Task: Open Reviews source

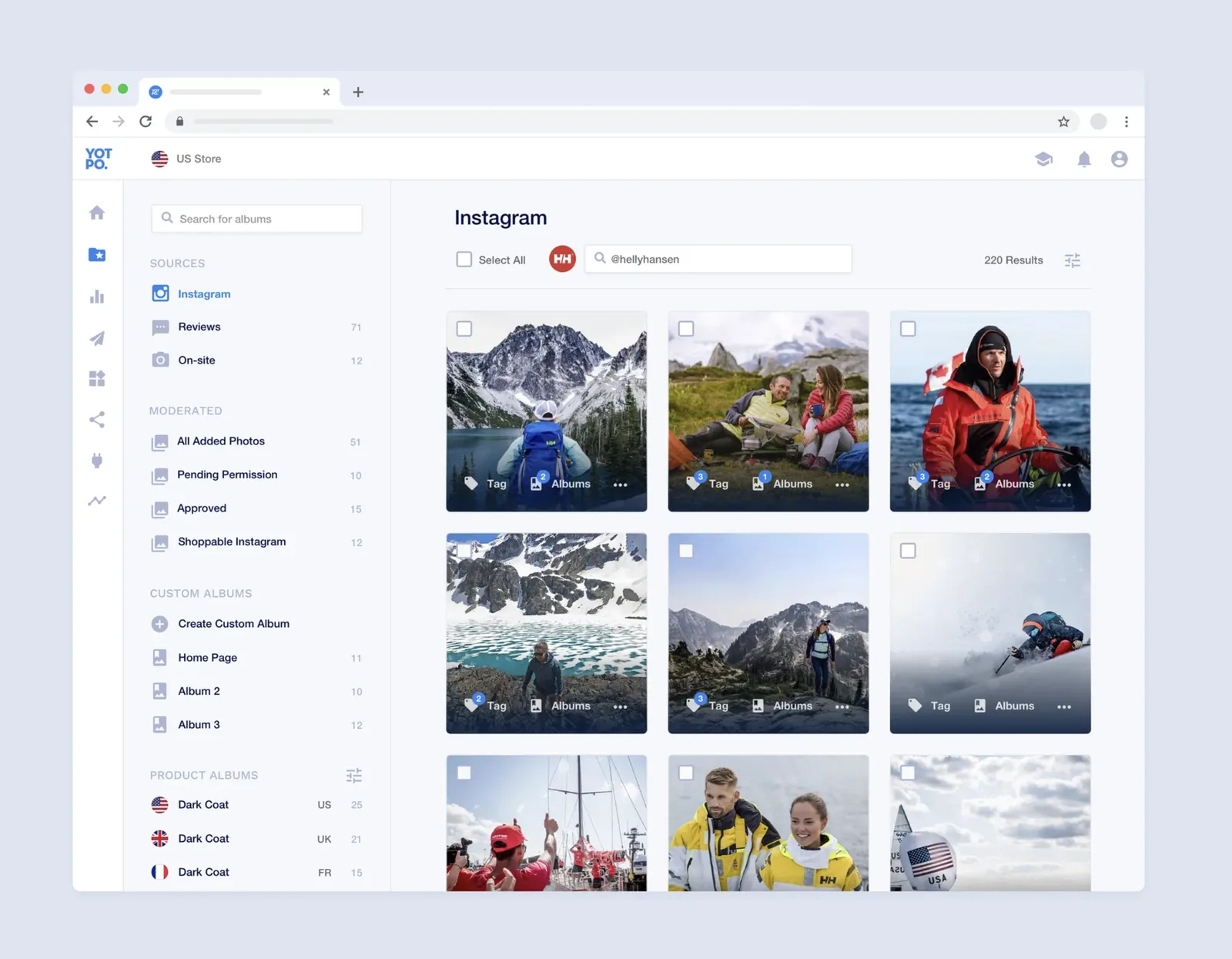Action: [x=256, y=327]
